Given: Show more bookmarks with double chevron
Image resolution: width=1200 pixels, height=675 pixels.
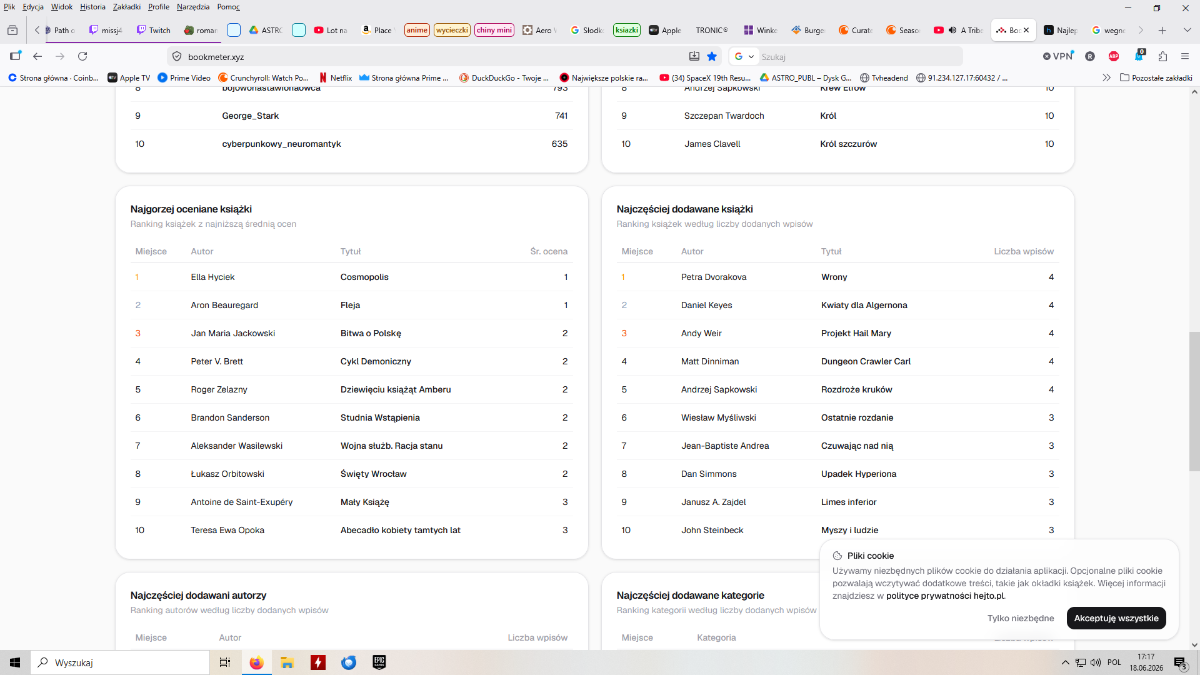Looking at the screenshot, I should [x=1106, y=77].
